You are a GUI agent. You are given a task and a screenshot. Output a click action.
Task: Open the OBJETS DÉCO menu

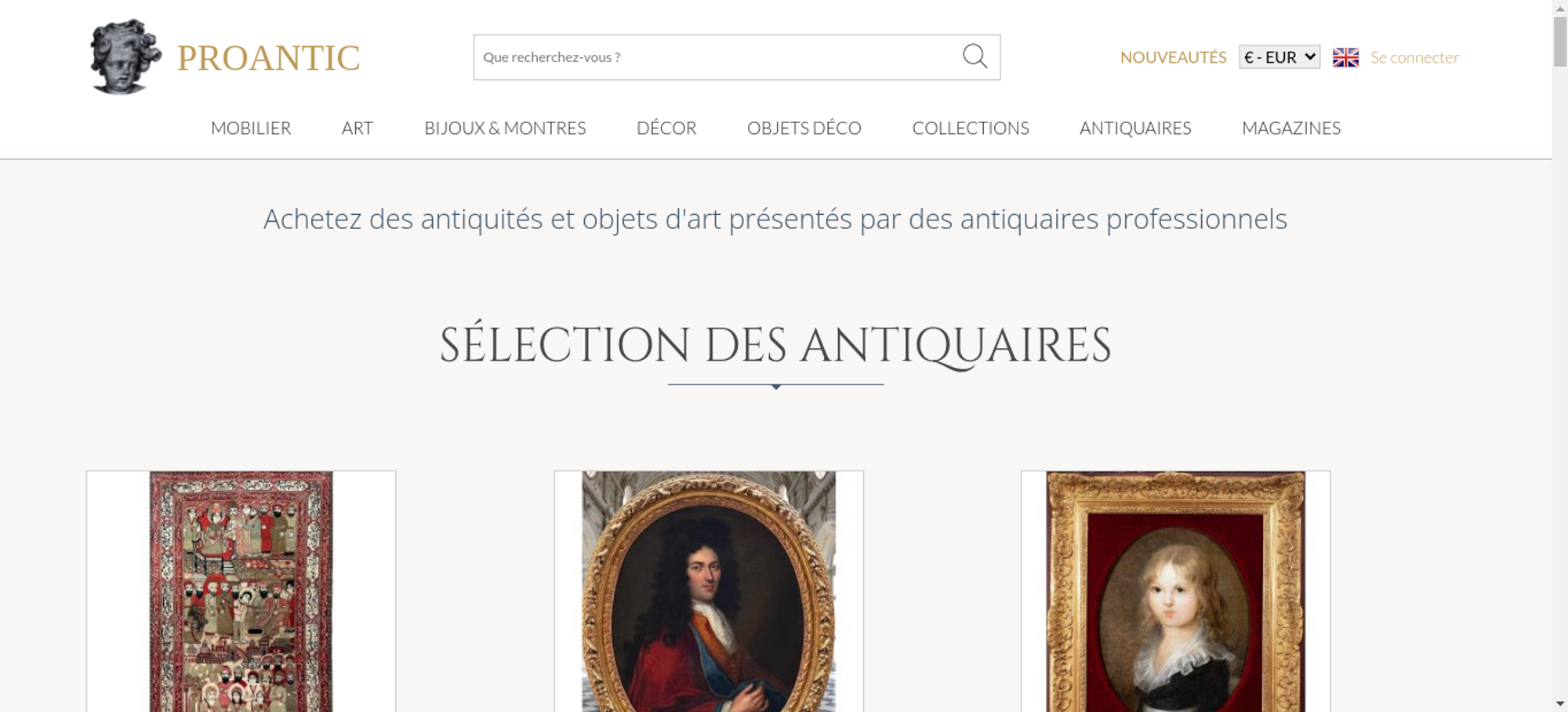804,128
